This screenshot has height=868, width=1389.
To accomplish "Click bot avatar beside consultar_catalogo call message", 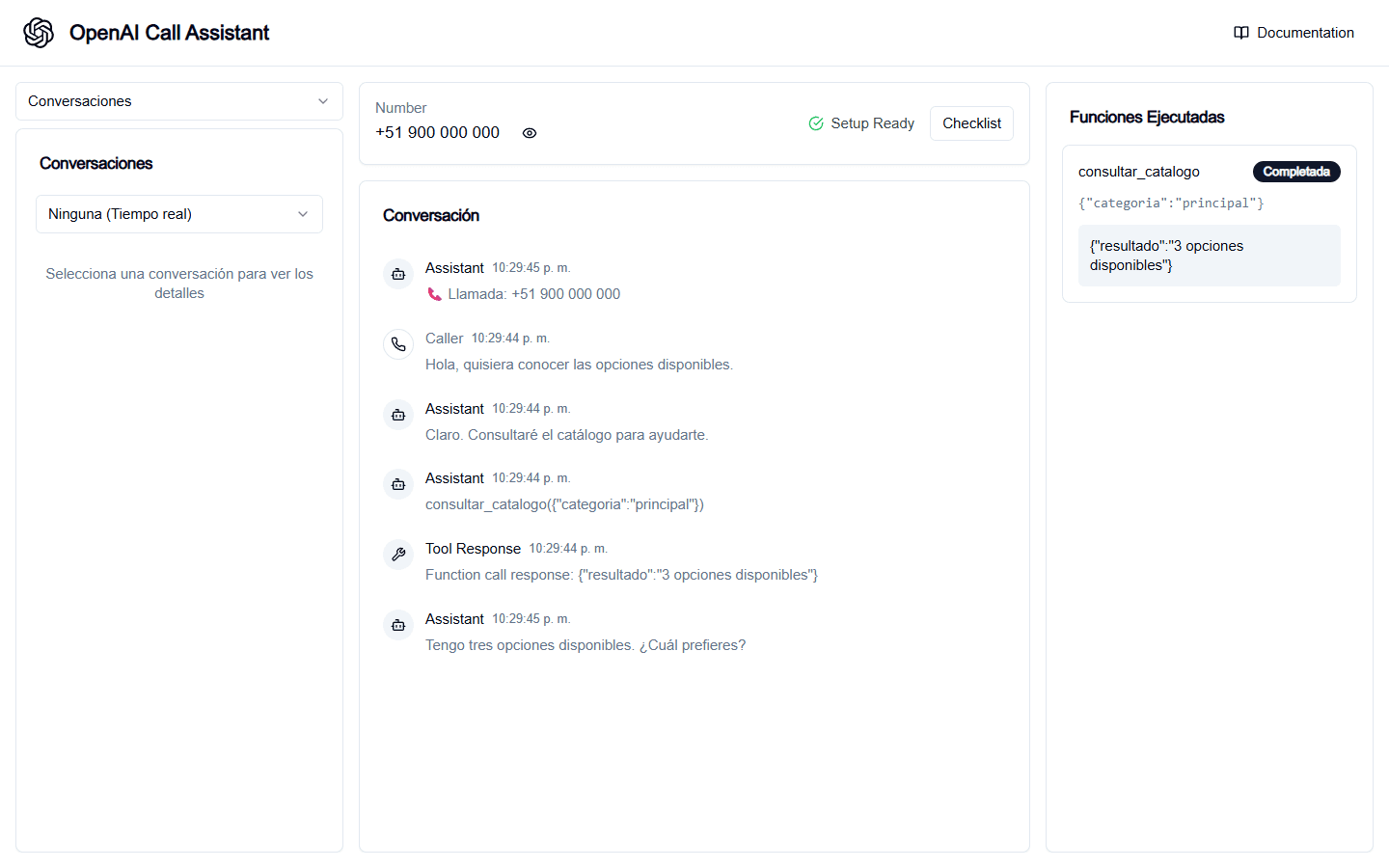I will (x=398, y=484).
